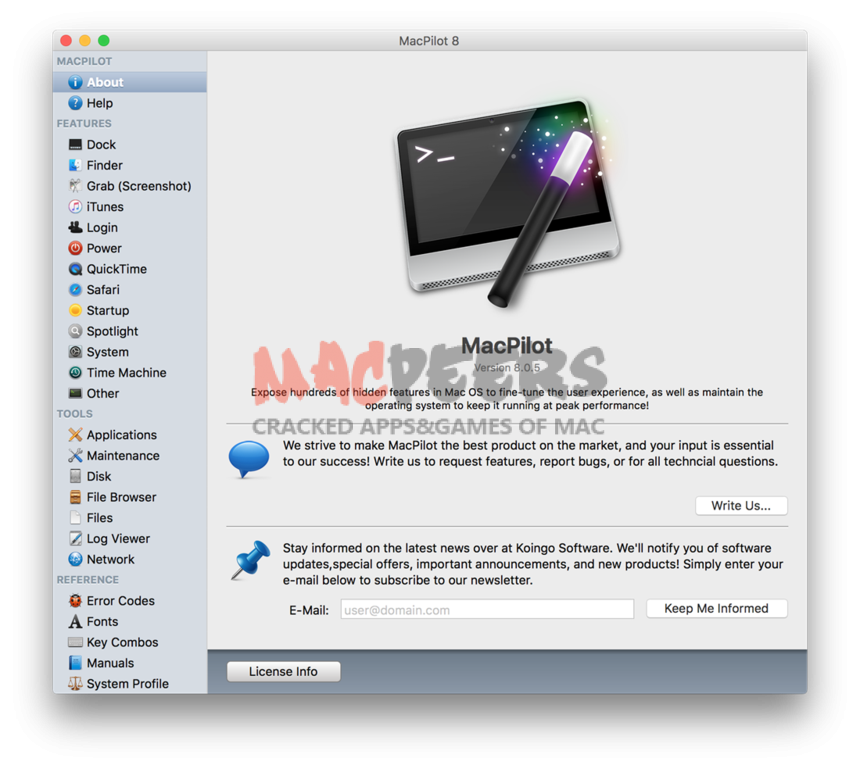
Task: Click the Spotlight magnifier icon
Action: click(x=75, y=331)
